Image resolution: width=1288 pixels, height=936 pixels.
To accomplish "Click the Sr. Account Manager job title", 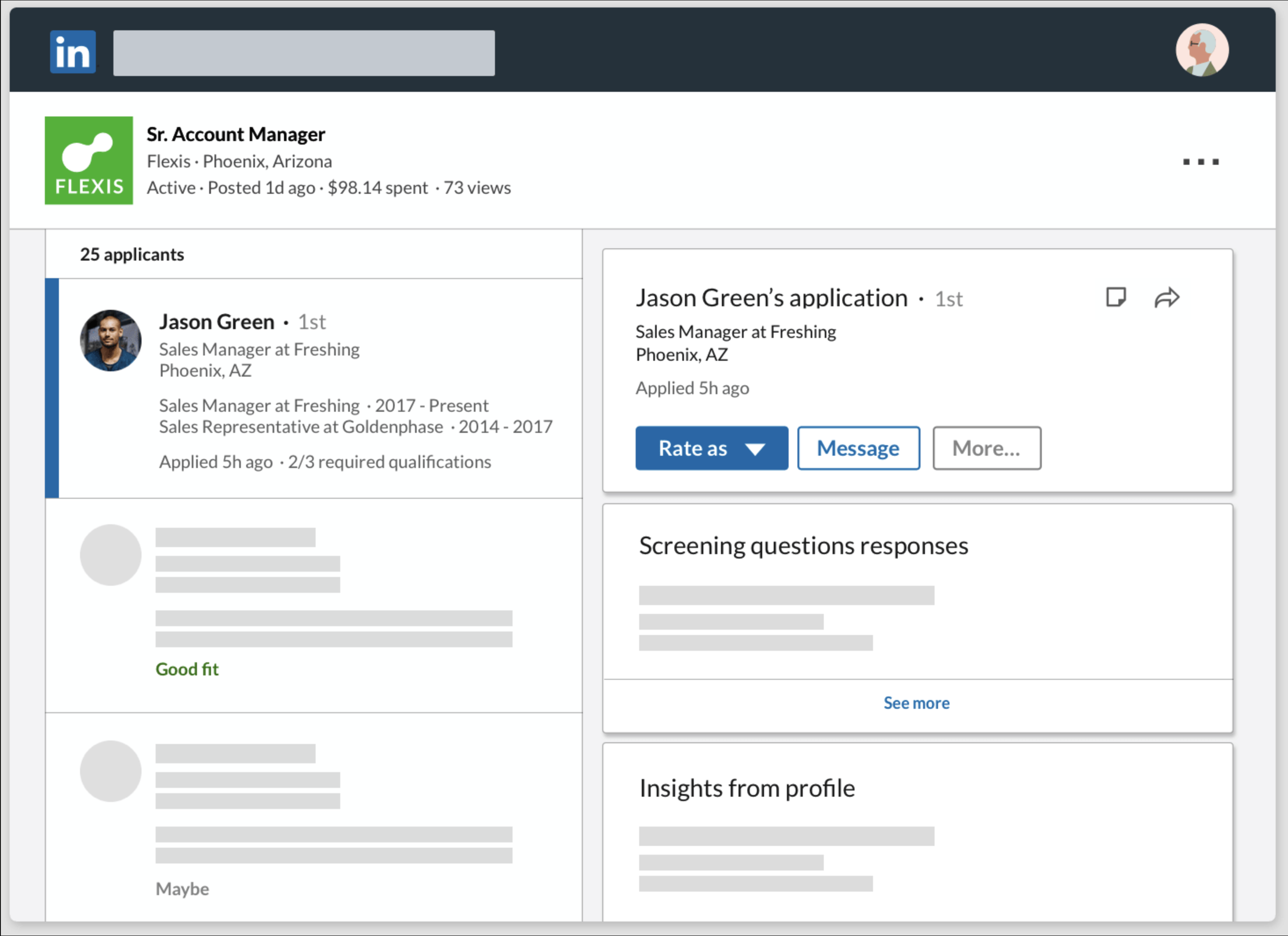I will [236, 134].
